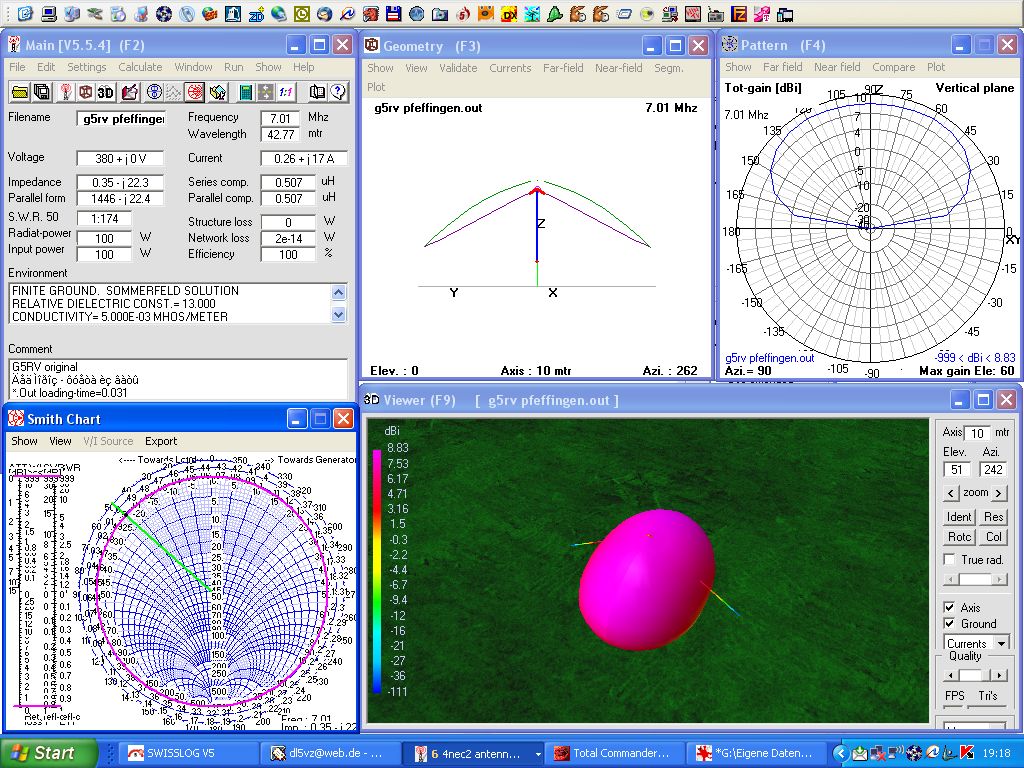Click the Comment text box with G5RV original
Screen dimensions: 1024x768
point(178,379)
